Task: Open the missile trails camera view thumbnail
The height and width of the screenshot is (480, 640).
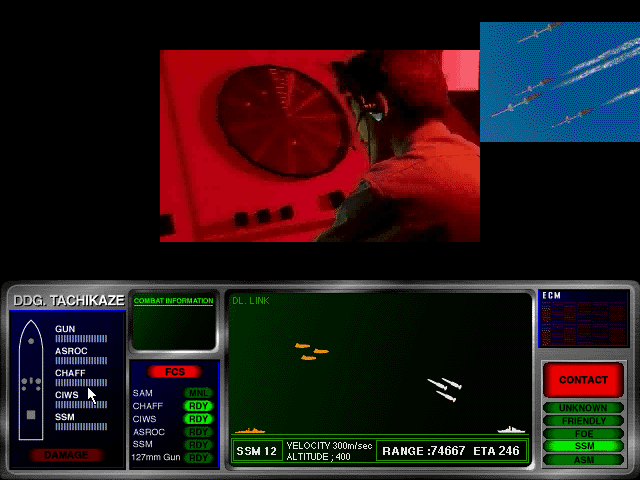Action: (560, 82)
